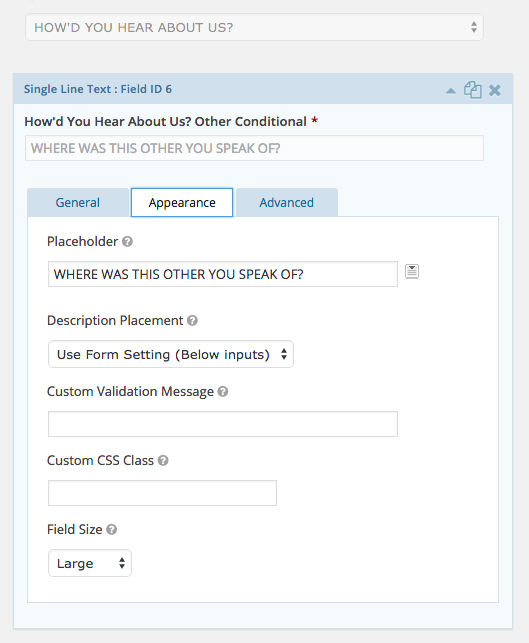Open the Field Size Large dropdown
Screen dimensions: 529x643
[x=90, y=563]
